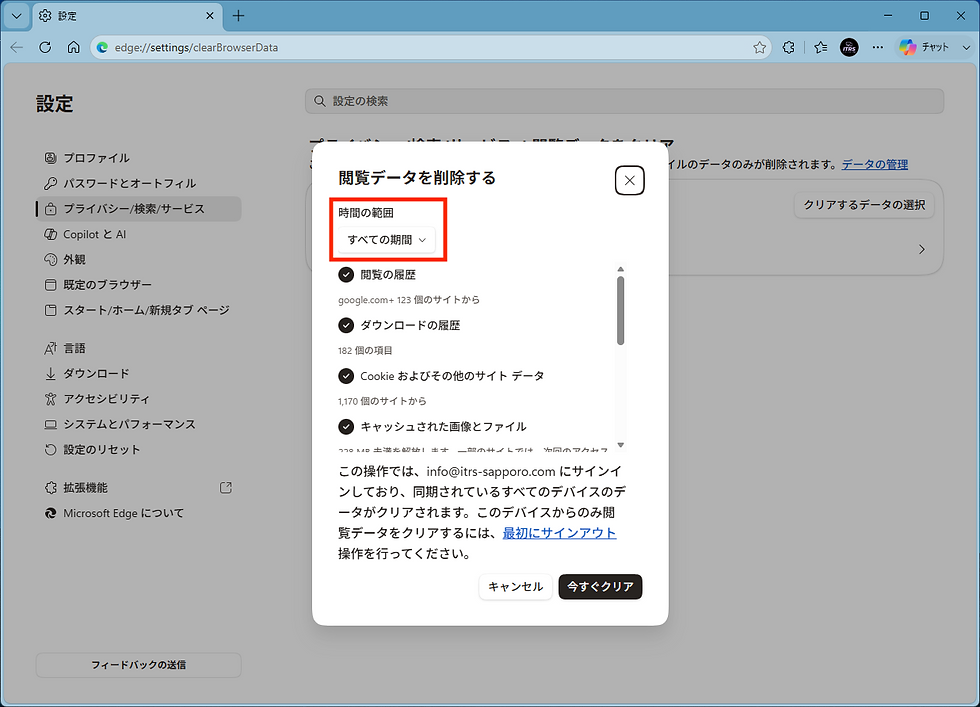Open パスワードとオートフィル settings section
Viewport: 980px width, 707px height.
pos(139,183)
